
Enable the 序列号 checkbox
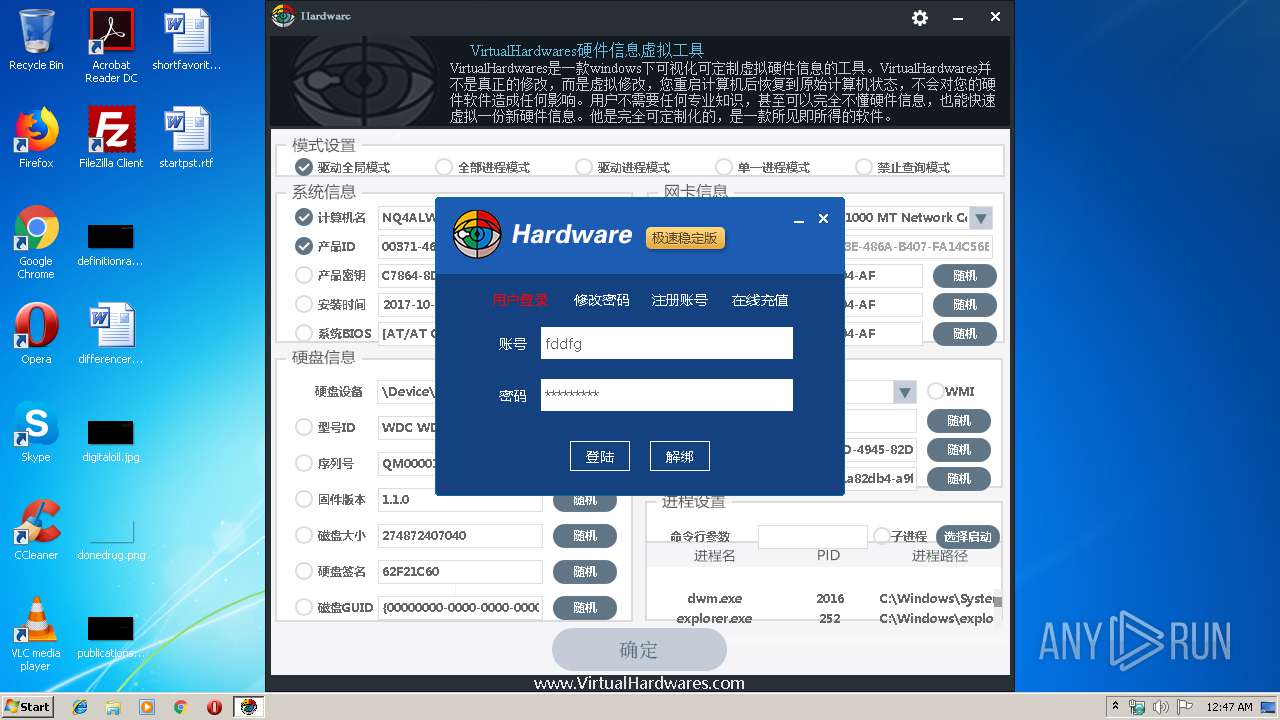[x=304, y=463]
